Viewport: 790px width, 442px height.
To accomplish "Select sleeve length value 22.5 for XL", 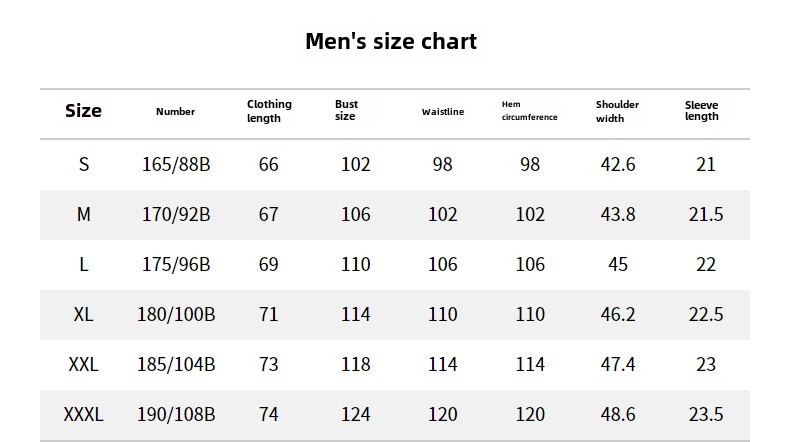I will point(706,315).
